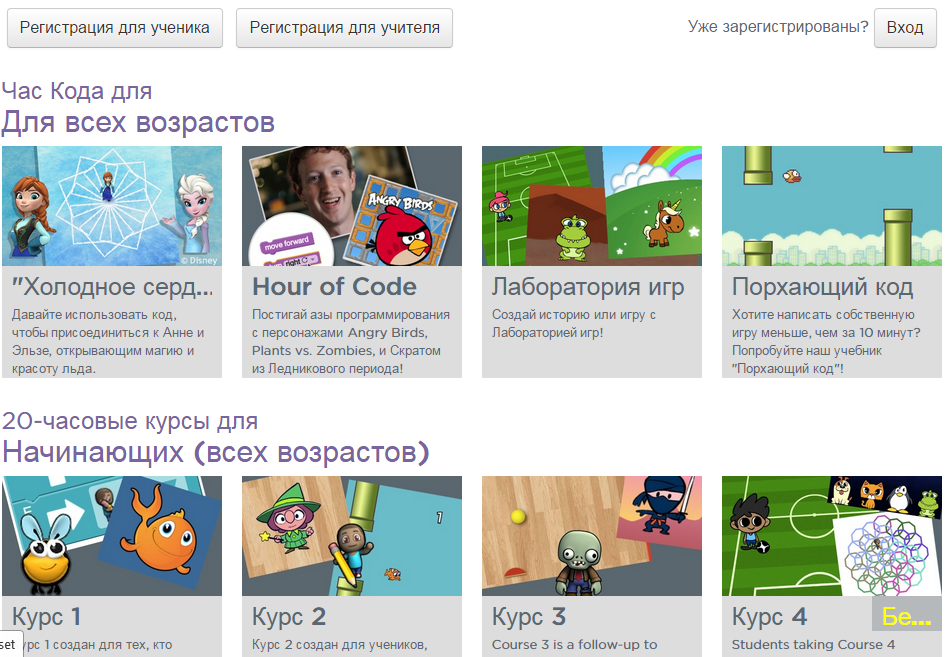Click heading Час Кода для

(x=77, y=91)
